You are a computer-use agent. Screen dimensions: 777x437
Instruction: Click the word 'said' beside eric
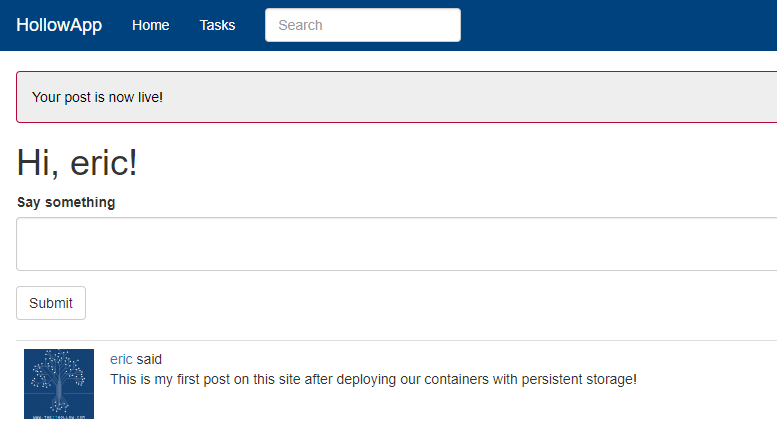click(149, 359)
